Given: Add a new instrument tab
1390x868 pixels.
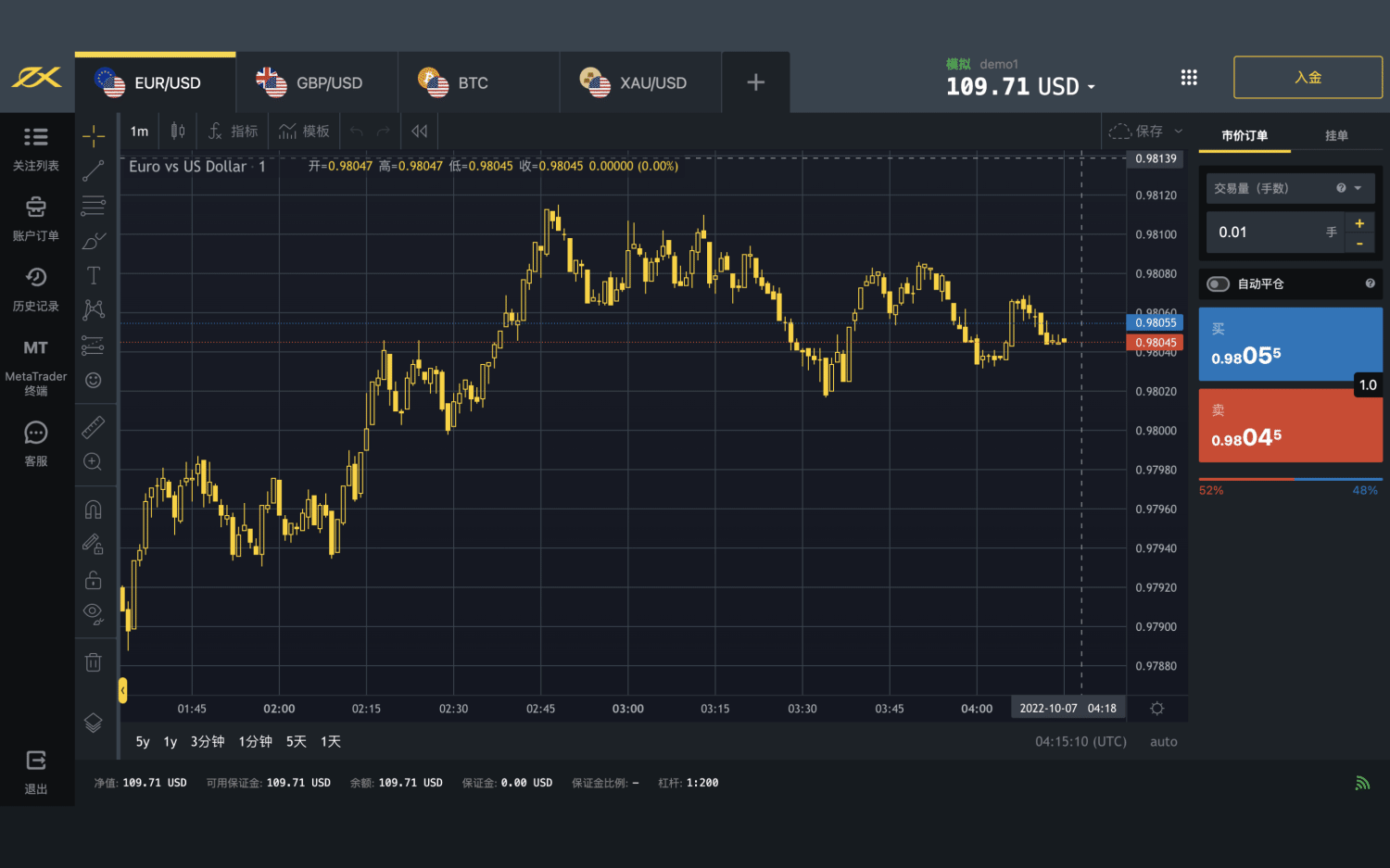Looking at the screenshot, I should click(x=756, y=82).
